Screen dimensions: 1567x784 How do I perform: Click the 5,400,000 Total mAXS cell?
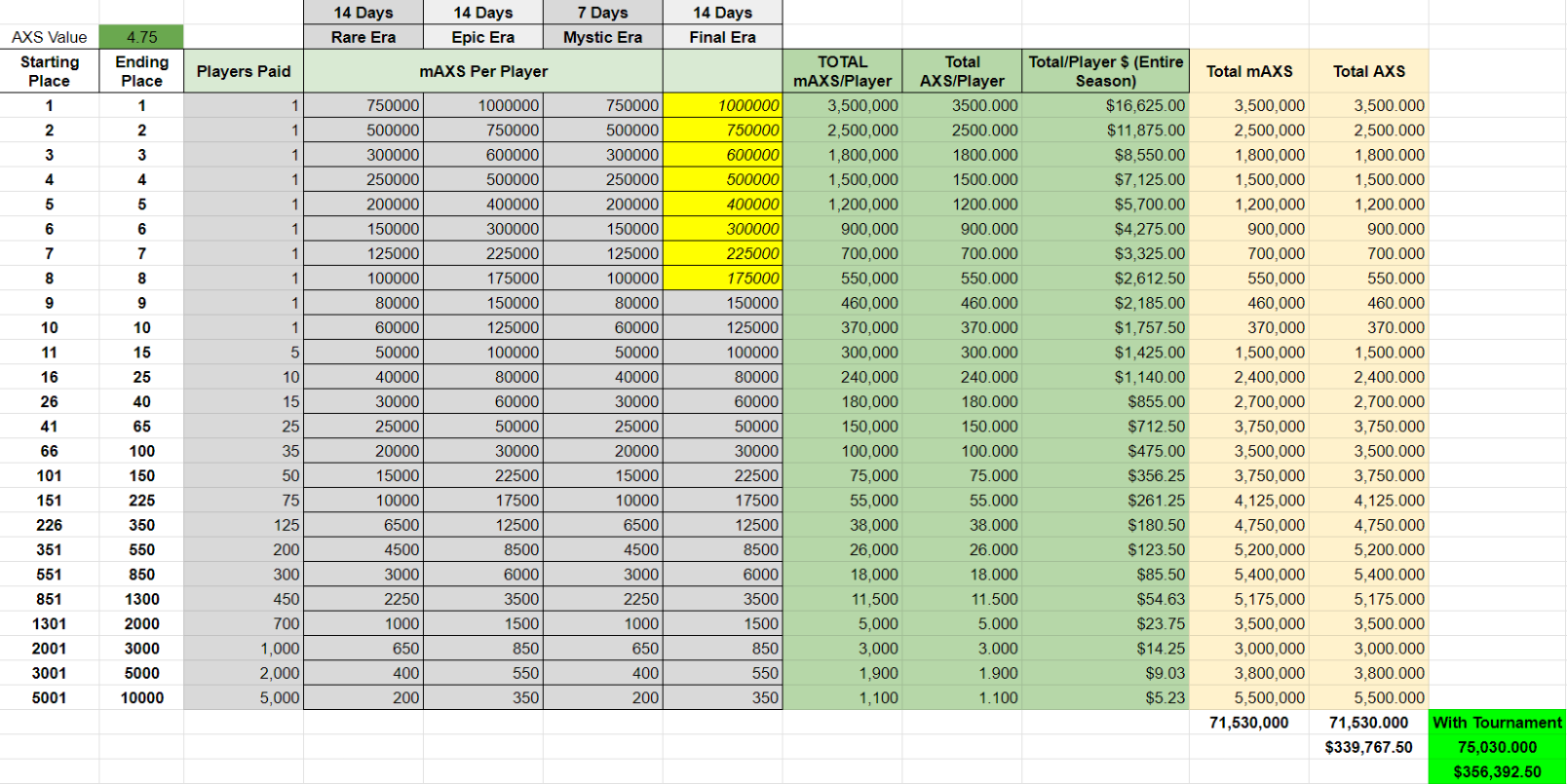(x=1249, y=575)
